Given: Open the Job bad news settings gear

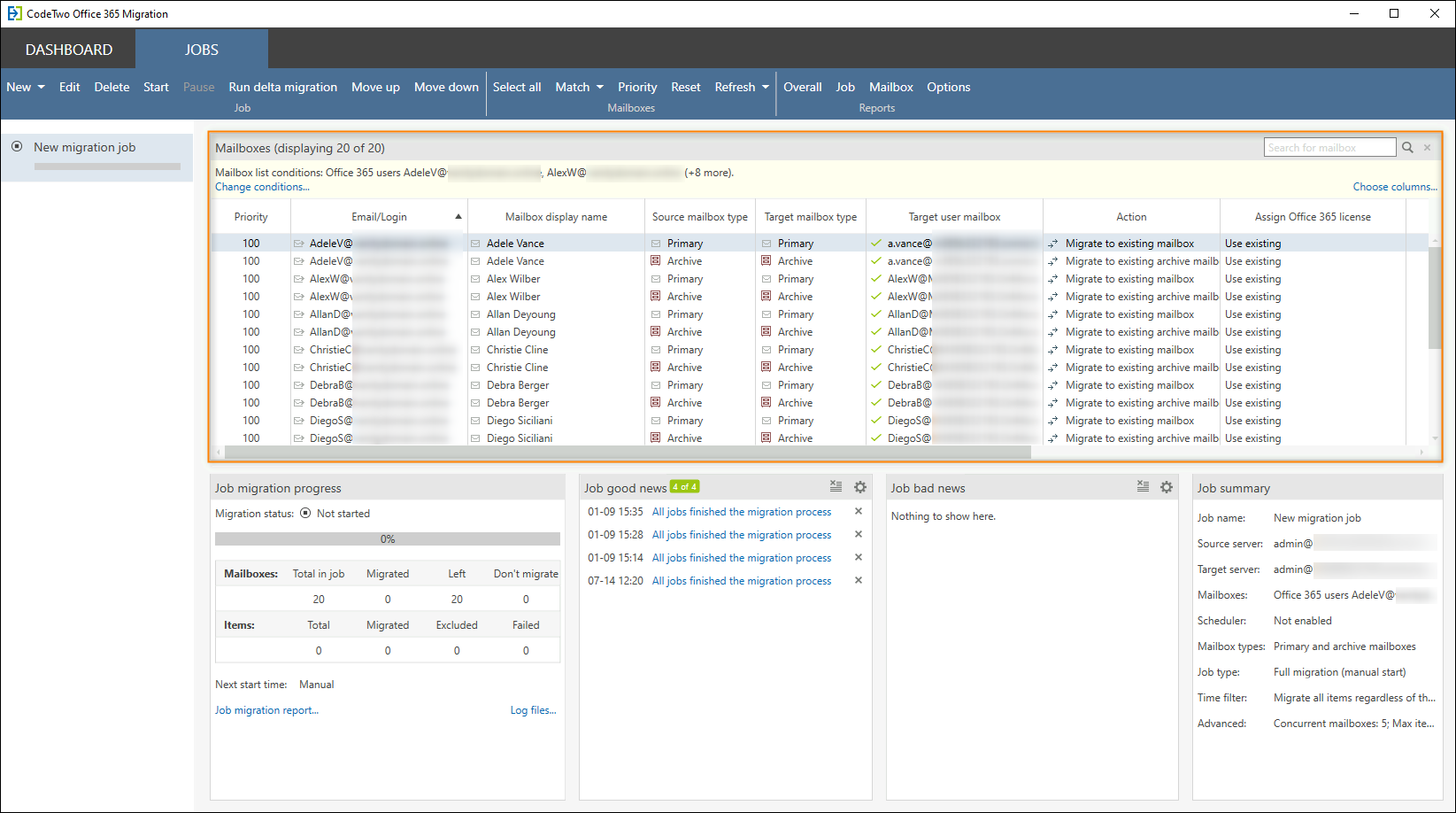Looking at the screenshot, I should tap(1167, 487).
